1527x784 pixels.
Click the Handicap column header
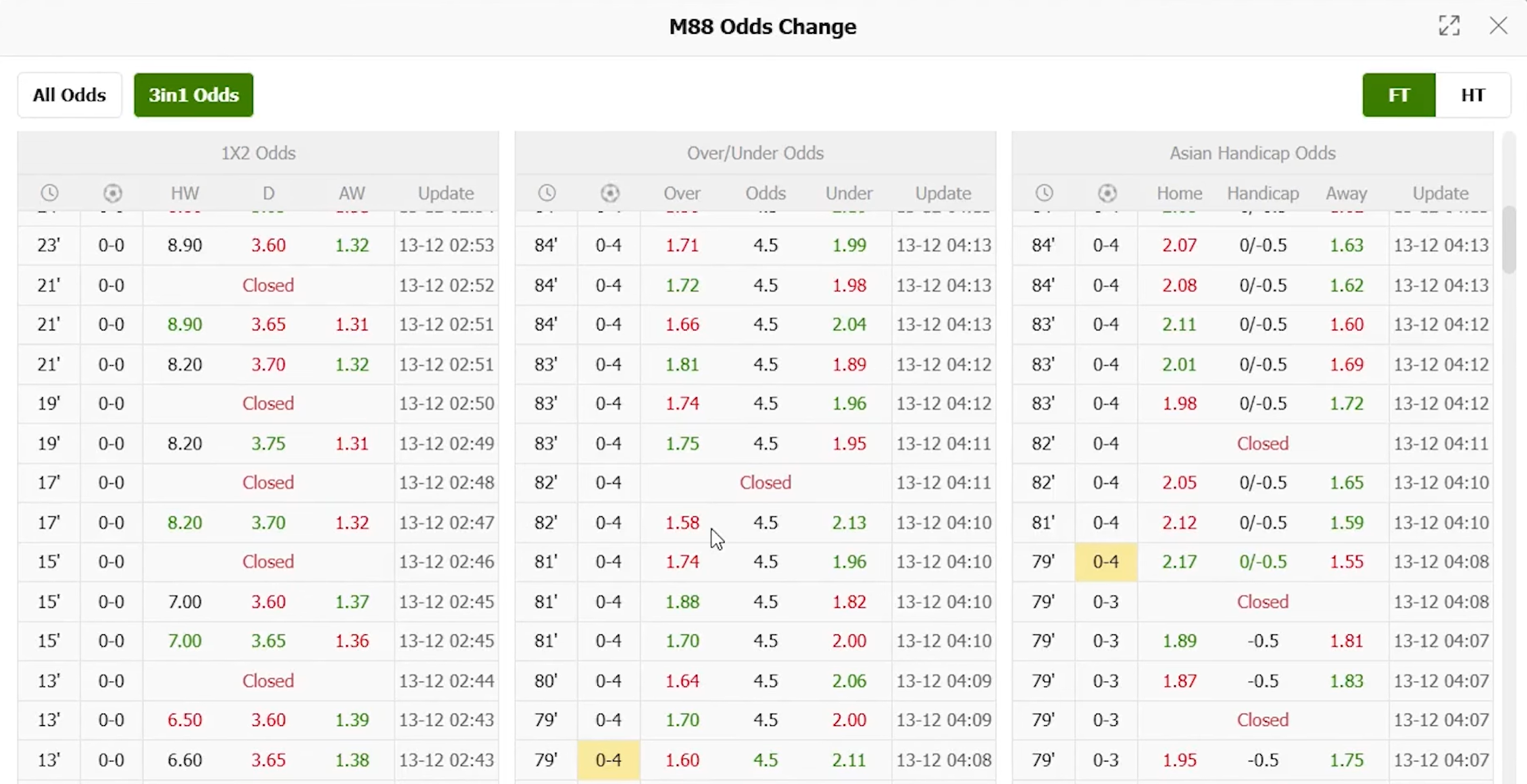point(1263,193)
